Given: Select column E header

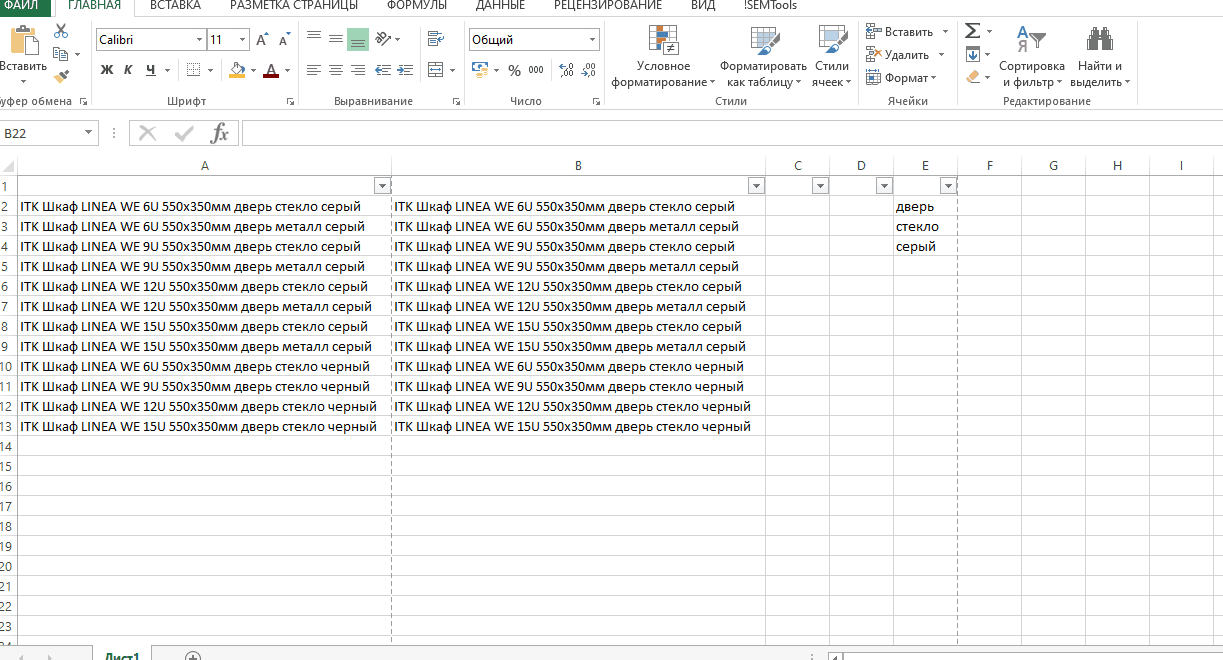Looking at the screenshot, I should (x=925, y=166).
